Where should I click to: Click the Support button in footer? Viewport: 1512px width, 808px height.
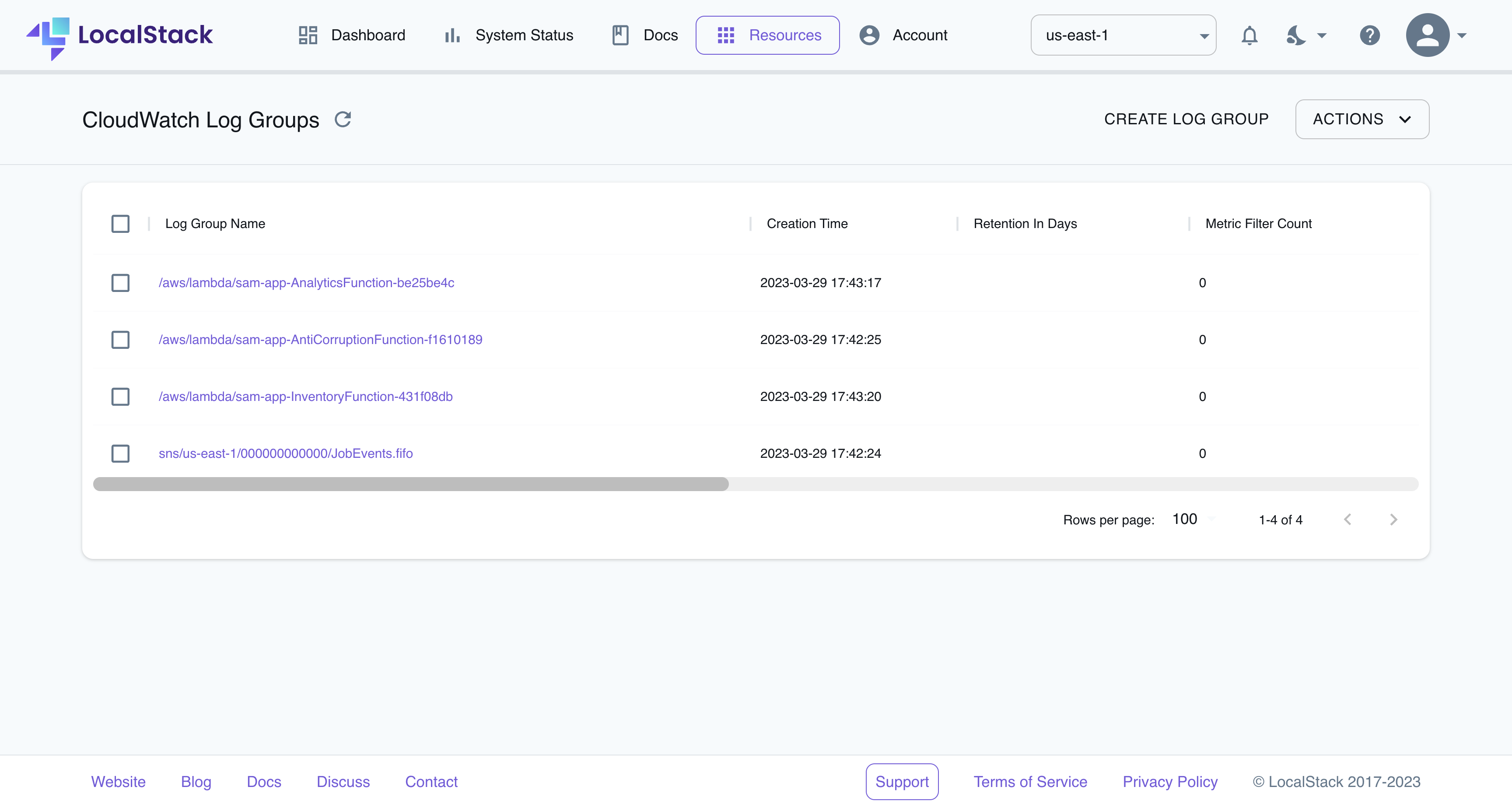(x=902, y=782)
